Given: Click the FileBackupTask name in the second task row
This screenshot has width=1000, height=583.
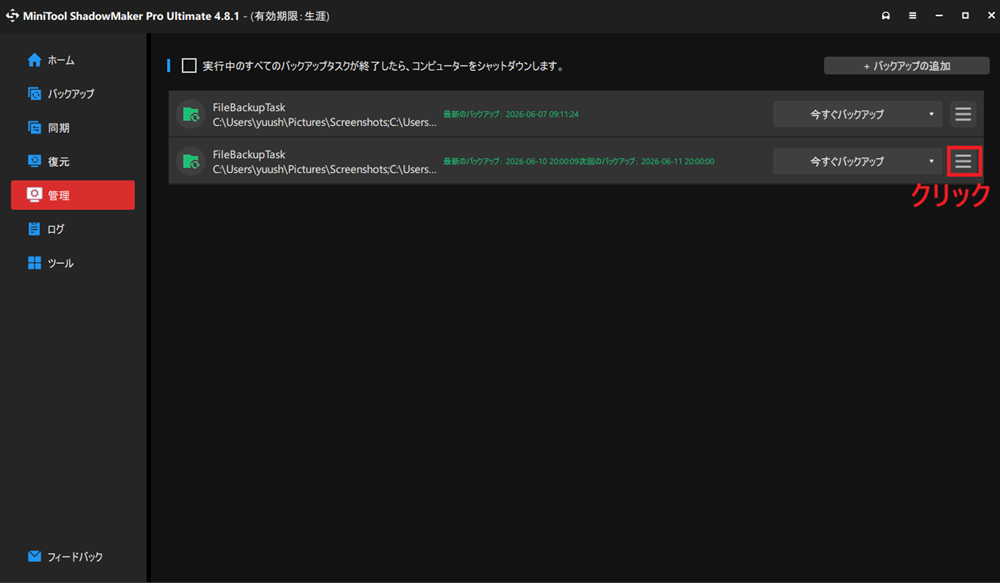Looking at the screenshot, I should (249, 154).
